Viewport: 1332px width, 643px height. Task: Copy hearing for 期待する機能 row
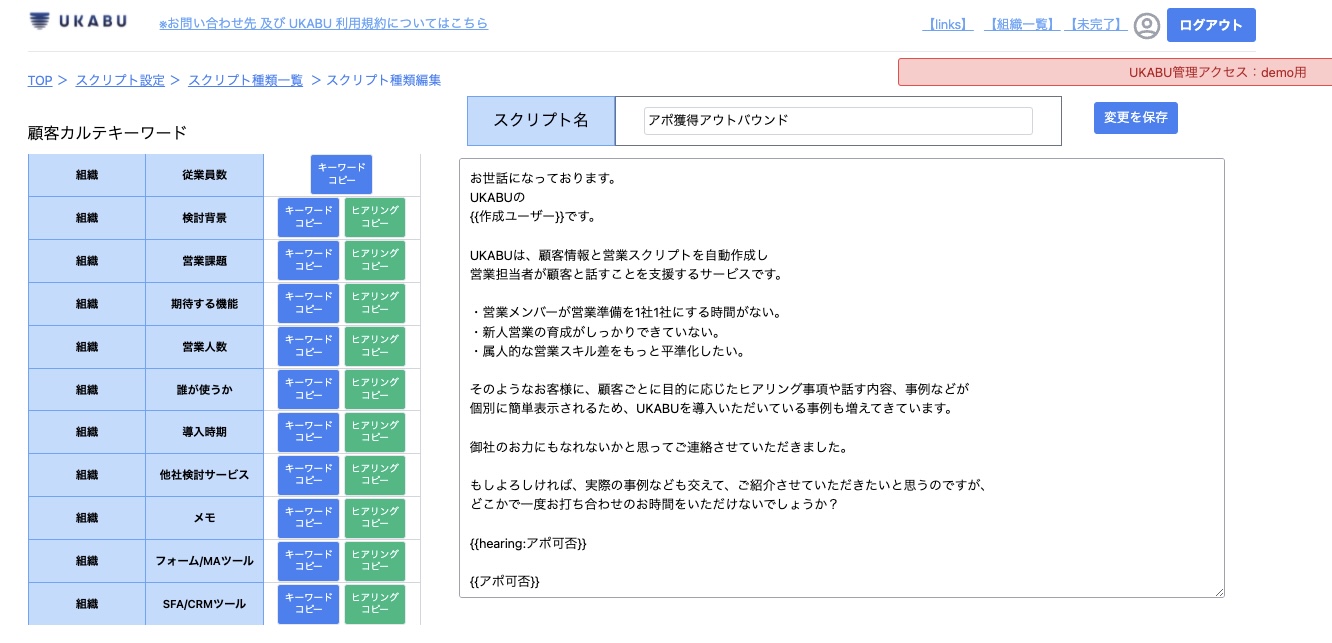click(375, 304)
